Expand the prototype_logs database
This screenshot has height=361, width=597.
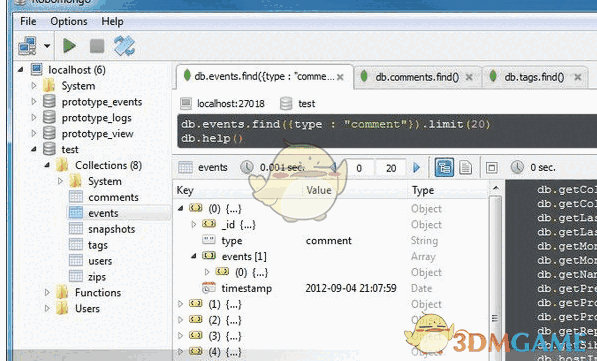[34, 118]
